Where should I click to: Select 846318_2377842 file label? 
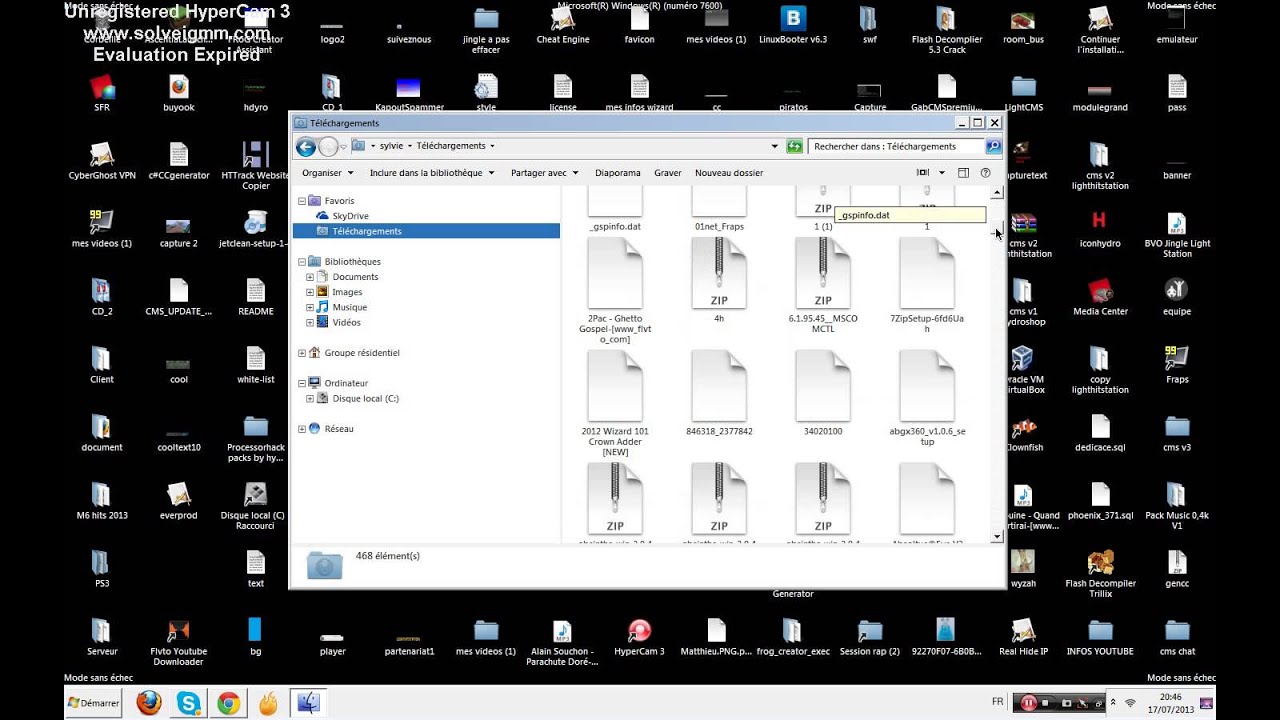(x=719, y=431)
